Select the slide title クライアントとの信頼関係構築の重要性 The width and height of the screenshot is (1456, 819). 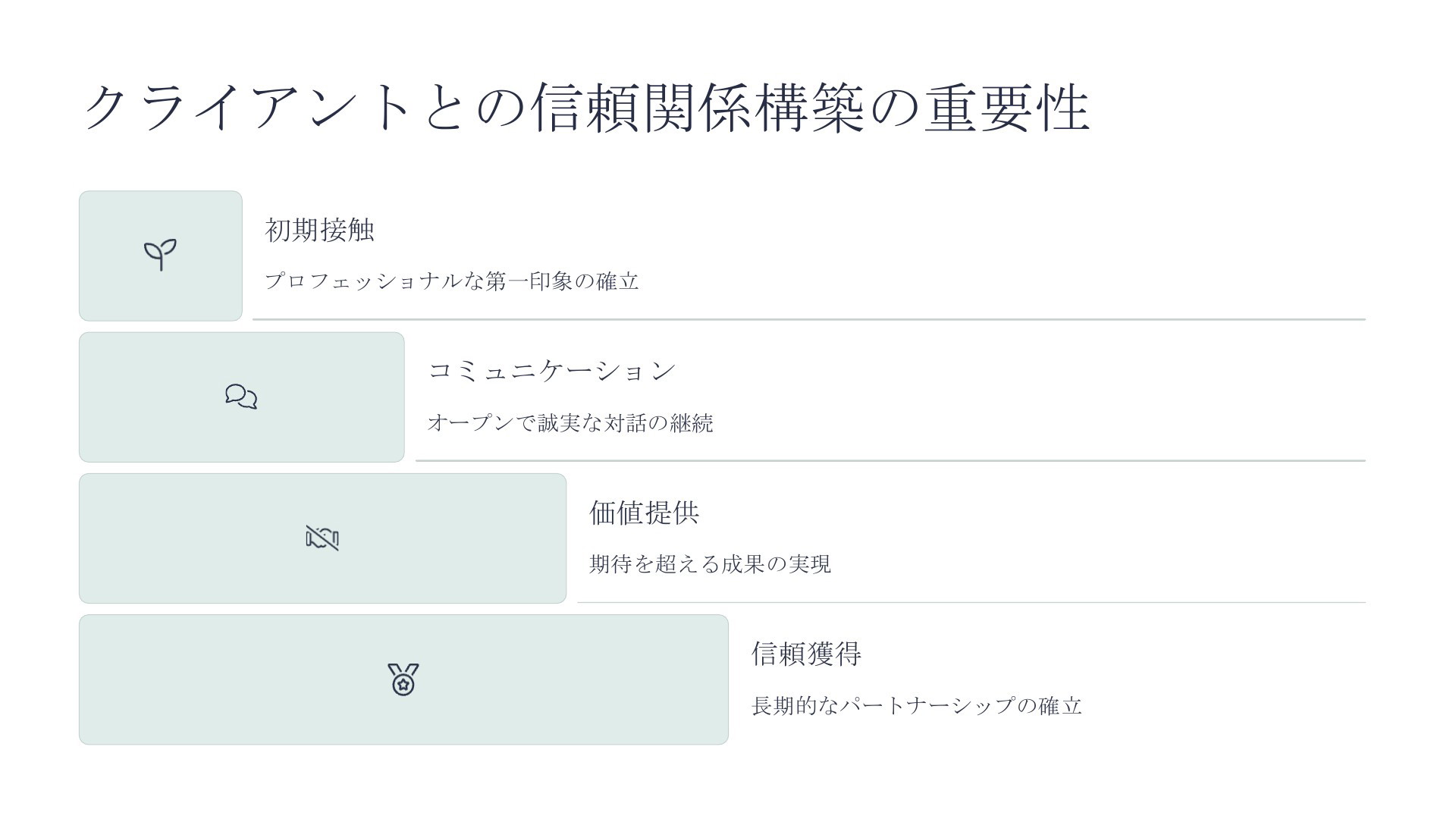pyautogui.click(x=585, y=108)
